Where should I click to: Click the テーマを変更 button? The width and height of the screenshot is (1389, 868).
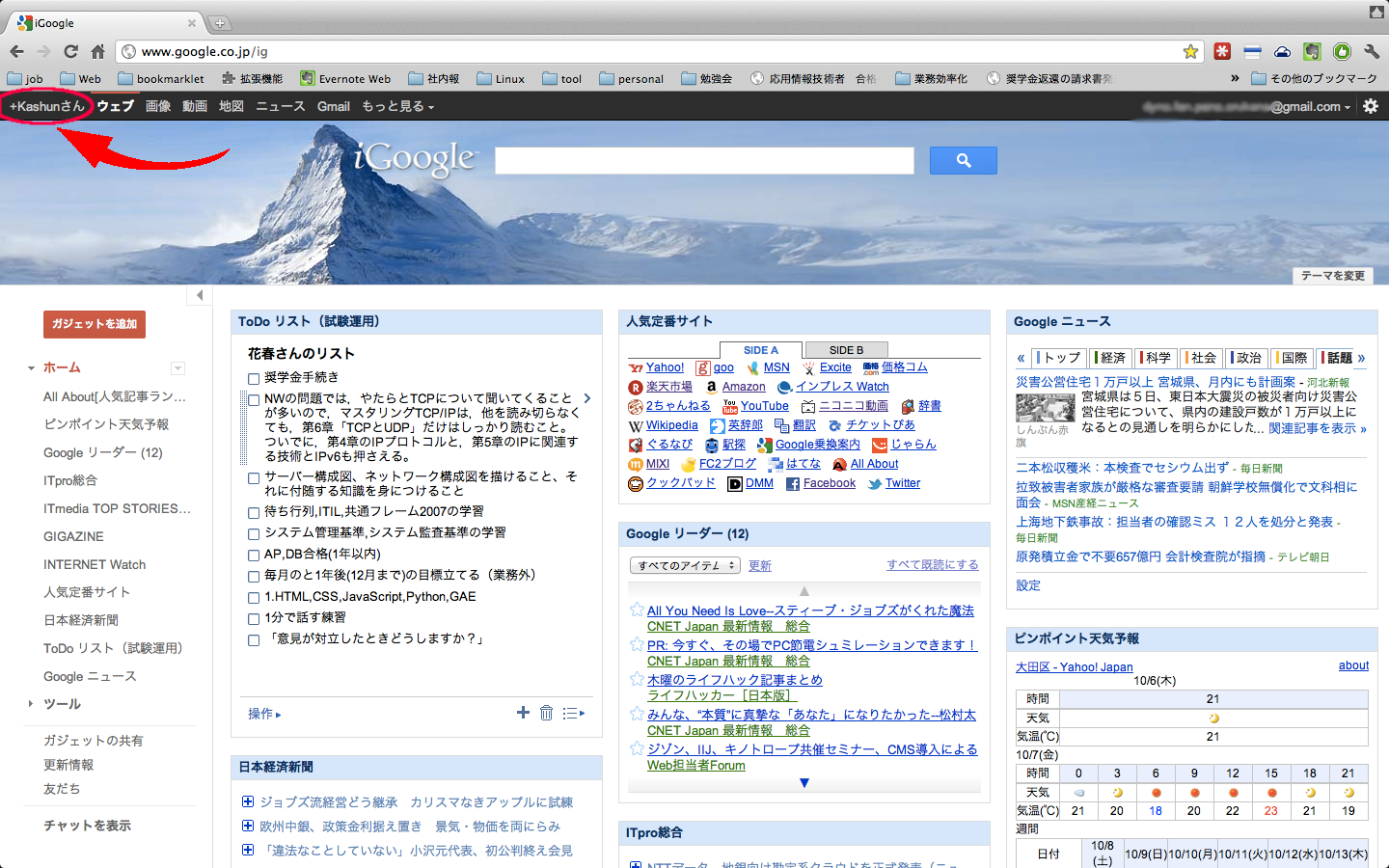pyautogui.click(x=1333, y=276)
